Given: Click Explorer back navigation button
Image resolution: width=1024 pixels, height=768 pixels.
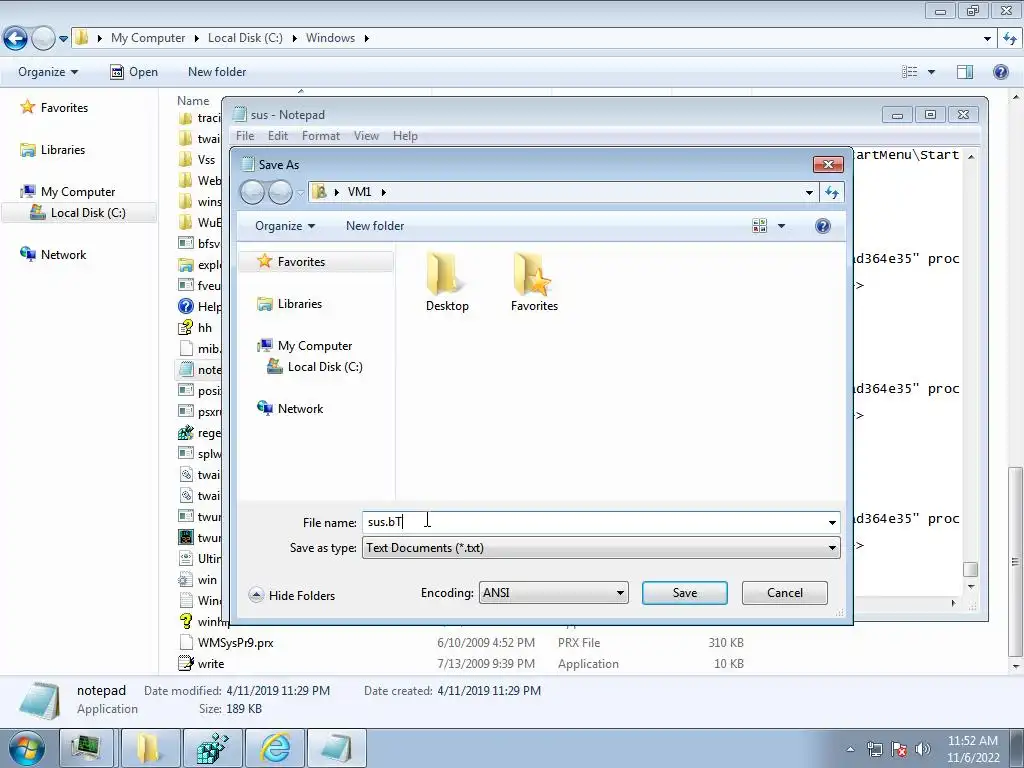Looking at the screenshot, I should 16,39.
